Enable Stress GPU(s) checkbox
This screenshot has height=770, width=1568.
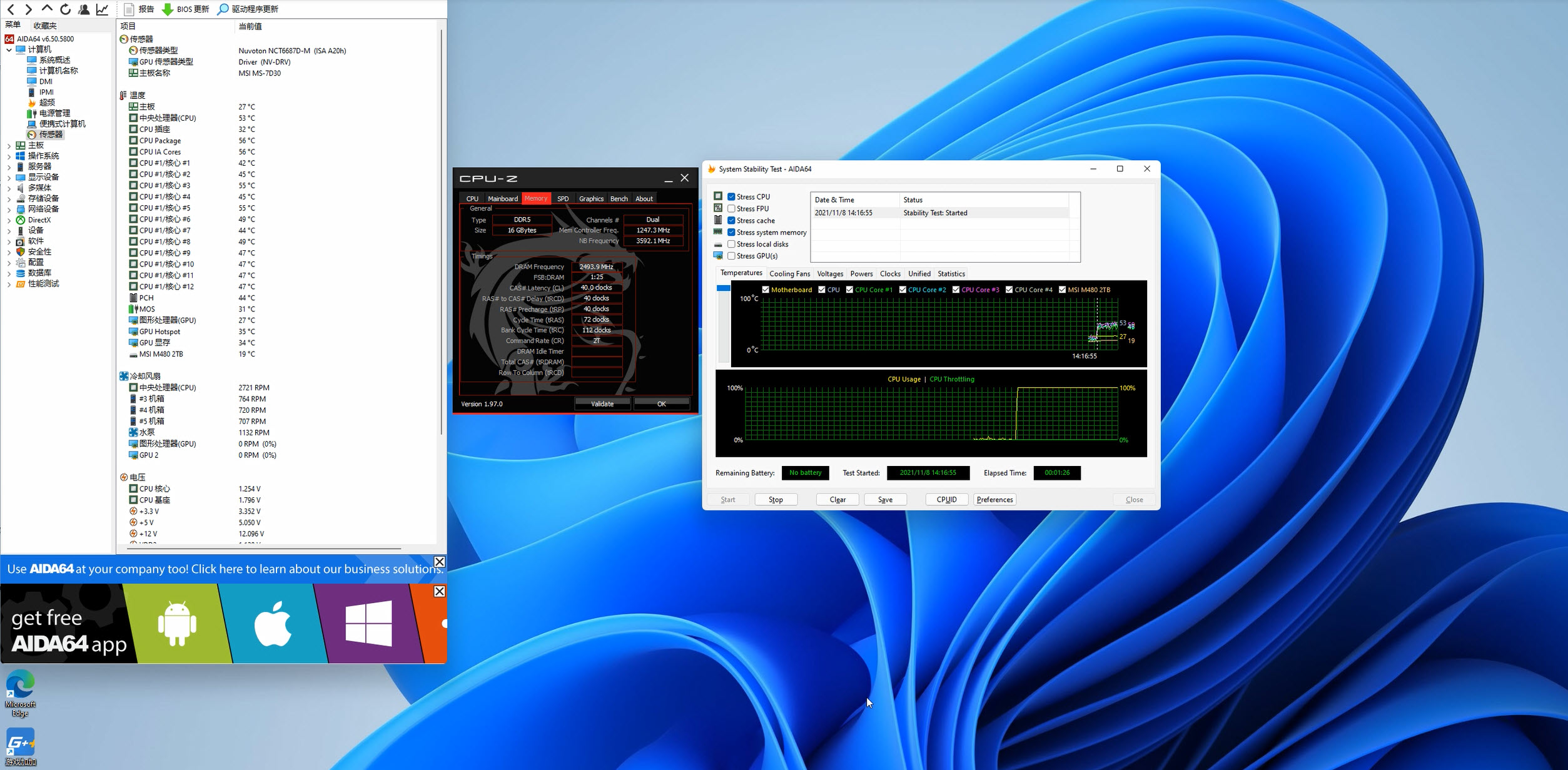click(x=731, y=256)
